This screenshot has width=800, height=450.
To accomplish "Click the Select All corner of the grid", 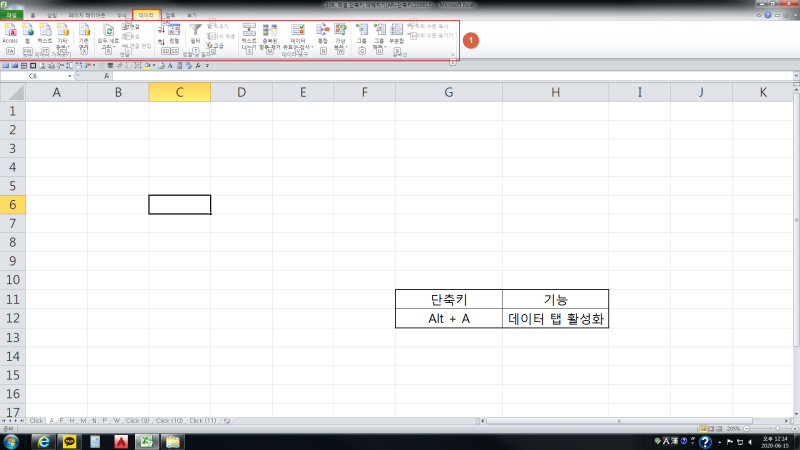I will tap(13, 92).
